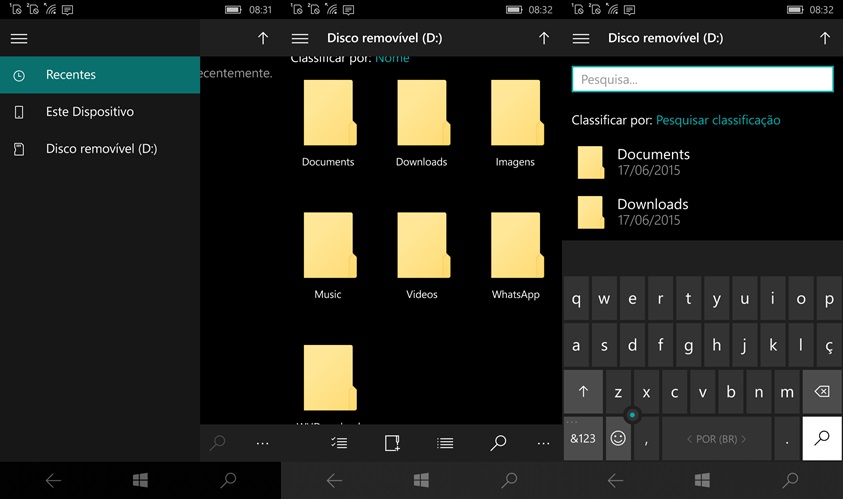Open Downloads folder in grid view
The height and width of the screenshot is (499, 843).
pos(422,123)
